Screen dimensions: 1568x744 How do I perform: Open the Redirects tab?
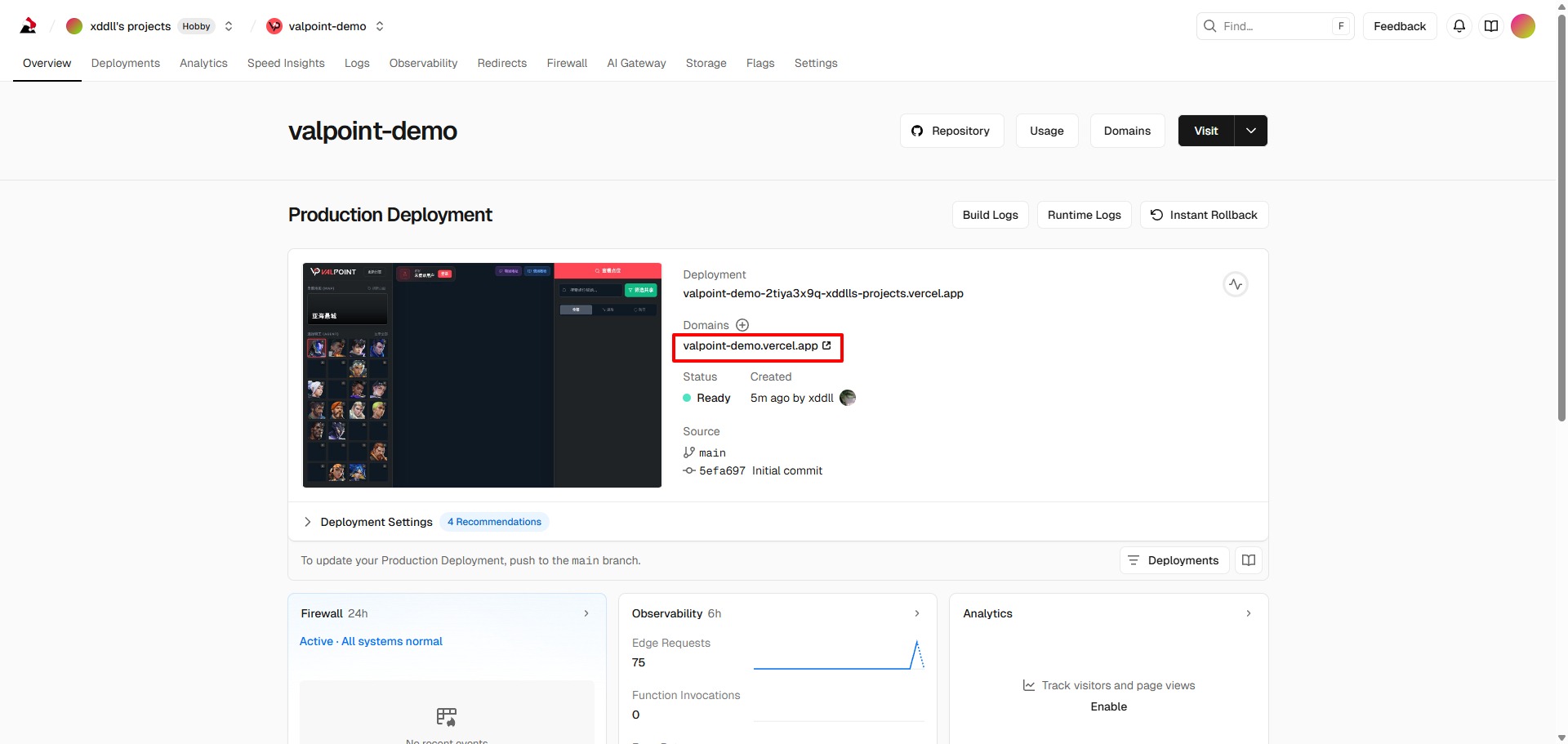[x=502, y=63]
